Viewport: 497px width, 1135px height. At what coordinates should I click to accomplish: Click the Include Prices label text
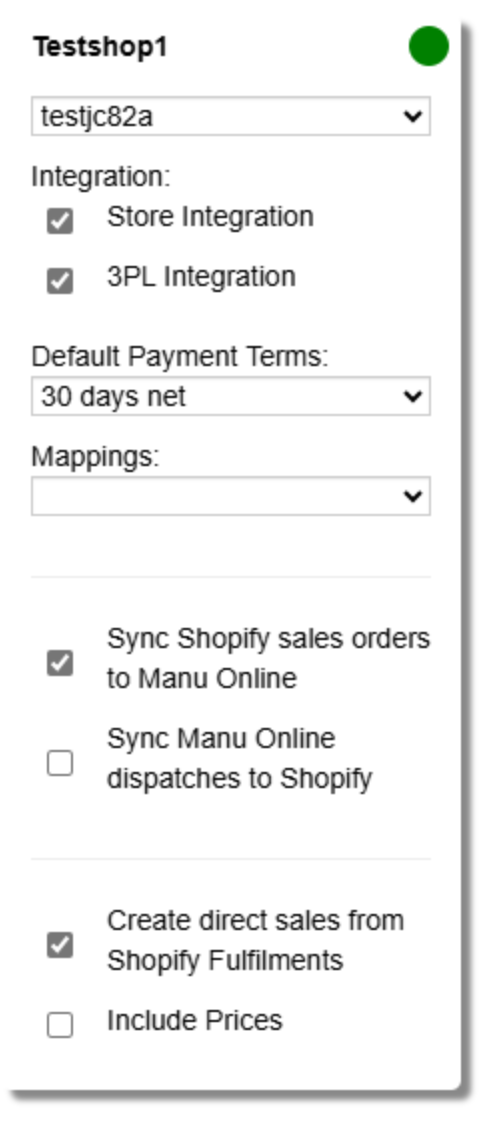coord(195,1020)
